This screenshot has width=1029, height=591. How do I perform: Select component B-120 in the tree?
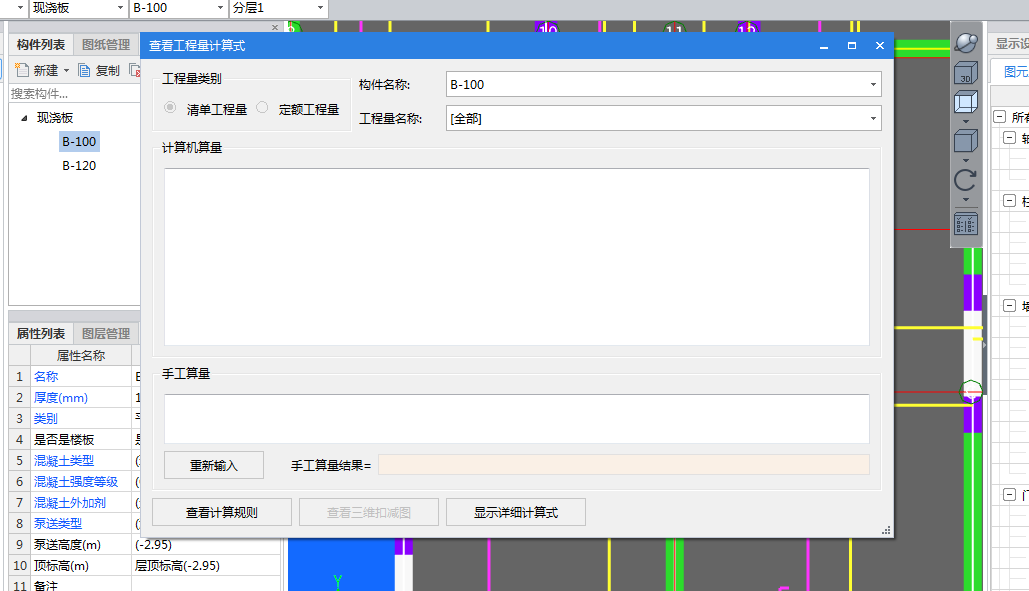tap(79, 166)
